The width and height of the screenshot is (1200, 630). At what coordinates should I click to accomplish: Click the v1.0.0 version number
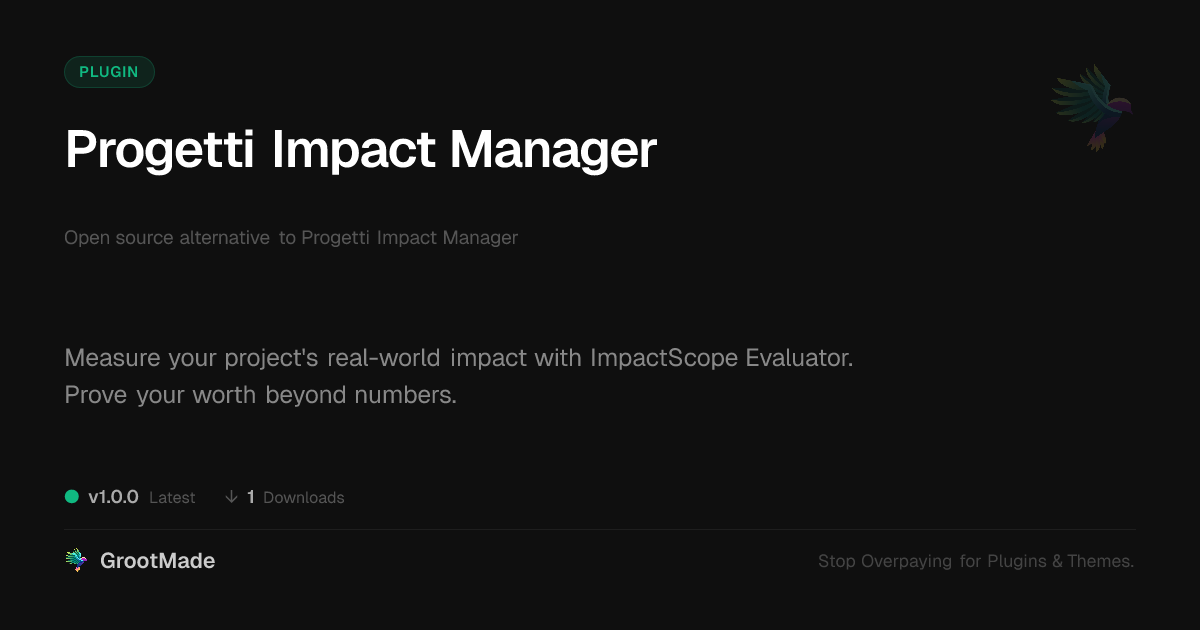point(113,497)
